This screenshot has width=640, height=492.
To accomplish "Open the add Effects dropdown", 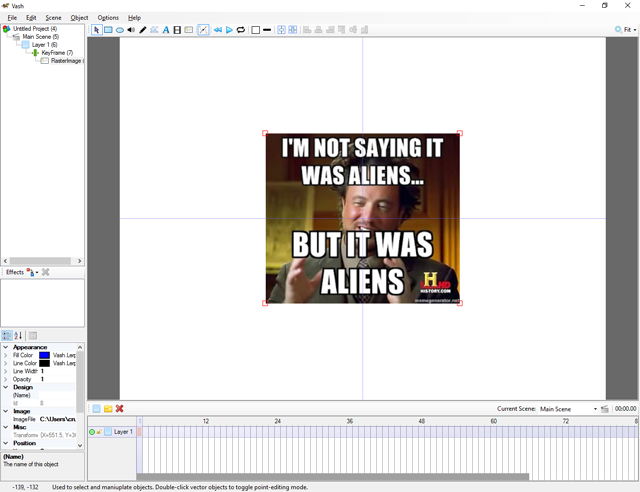I will tap(32, 272).
